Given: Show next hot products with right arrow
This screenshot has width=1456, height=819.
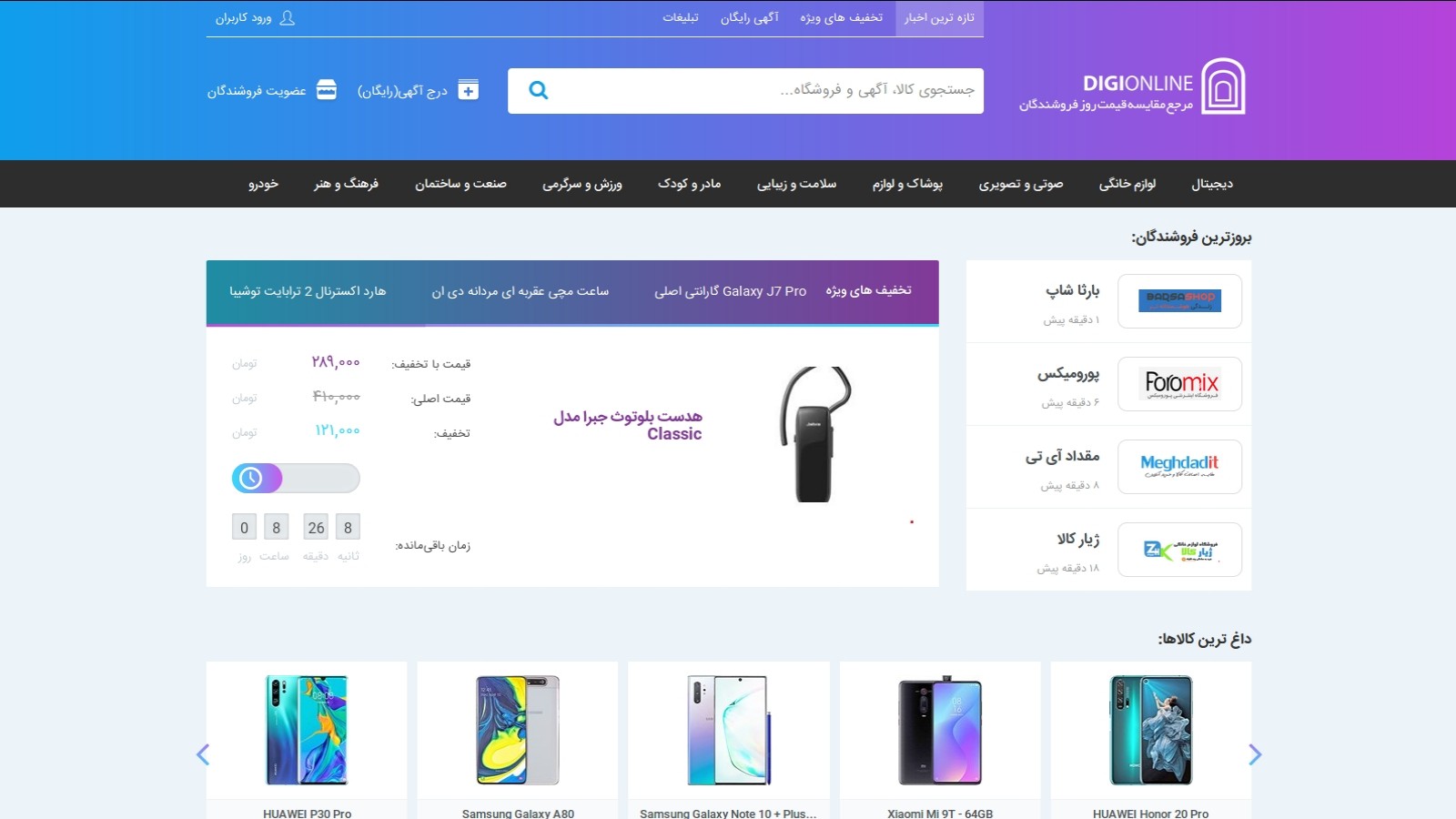Looking at the screenshot, I should pyautogui.click(x=1255, y=754).
